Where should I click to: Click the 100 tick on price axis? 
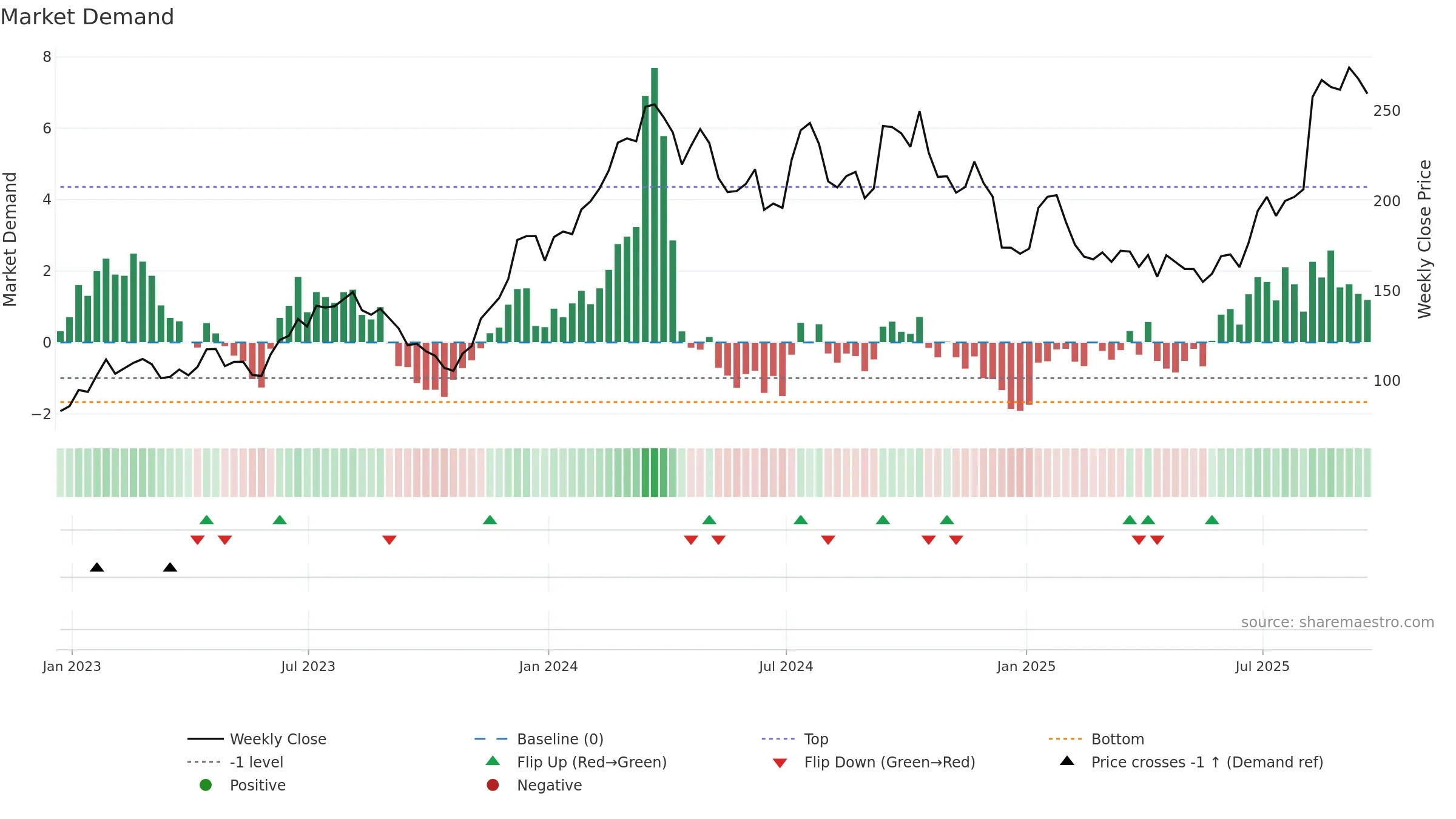pos(1387,381)
